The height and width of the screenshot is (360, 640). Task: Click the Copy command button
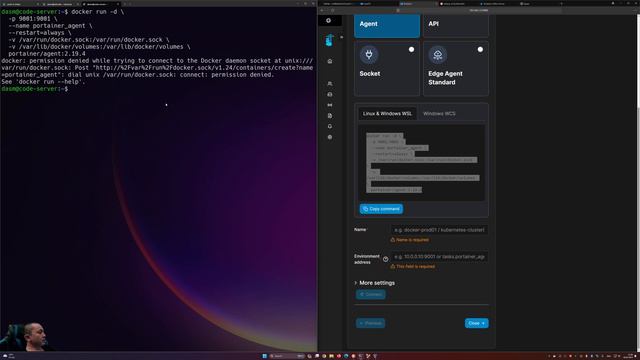point(381,209)
